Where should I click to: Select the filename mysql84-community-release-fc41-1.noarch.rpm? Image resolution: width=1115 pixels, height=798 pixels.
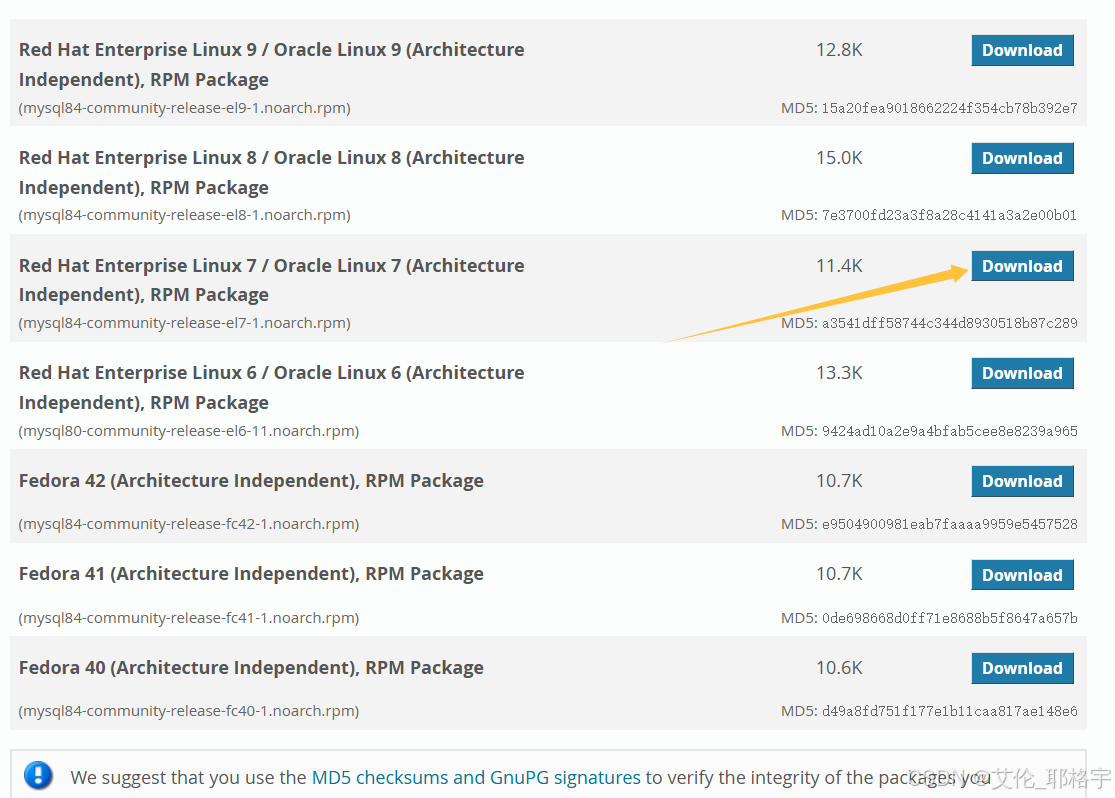pyautogui.click(x=188, y=618)
